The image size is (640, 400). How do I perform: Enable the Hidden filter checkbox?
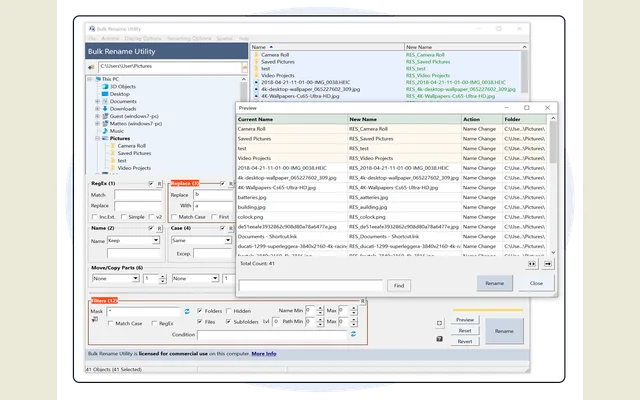(x=229, y=311)
